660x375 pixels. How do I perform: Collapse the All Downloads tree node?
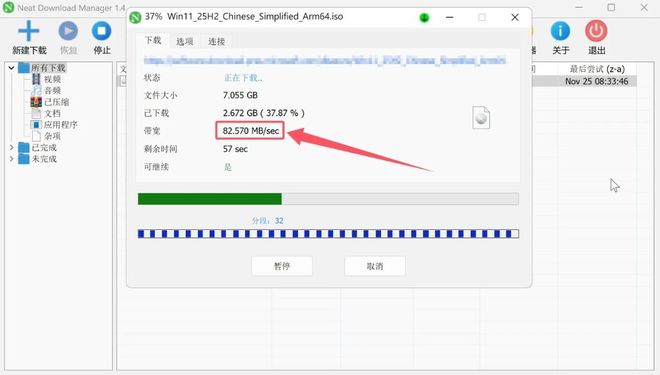[11, 68]
